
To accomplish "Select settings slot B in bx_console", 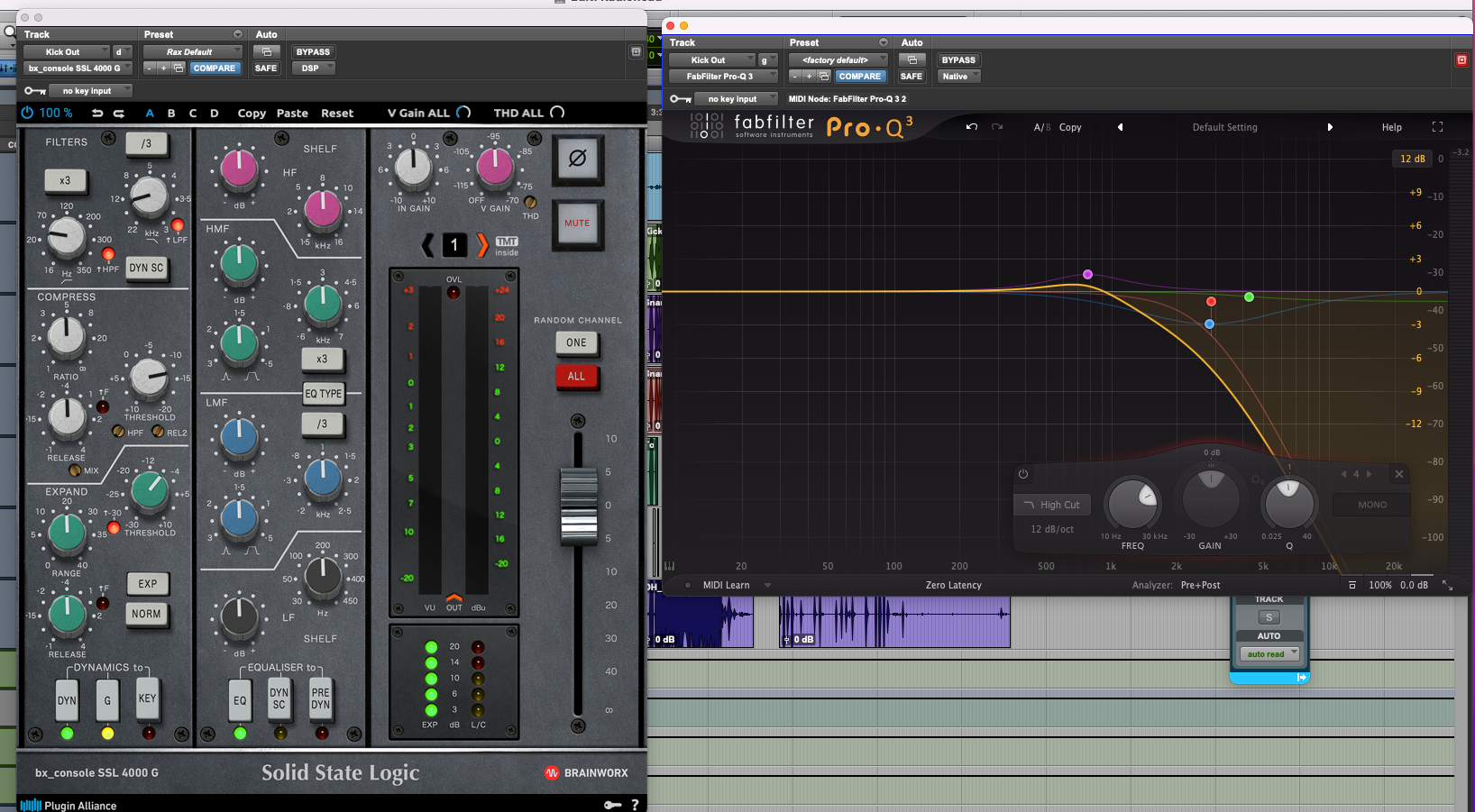I will pos(171,114).
